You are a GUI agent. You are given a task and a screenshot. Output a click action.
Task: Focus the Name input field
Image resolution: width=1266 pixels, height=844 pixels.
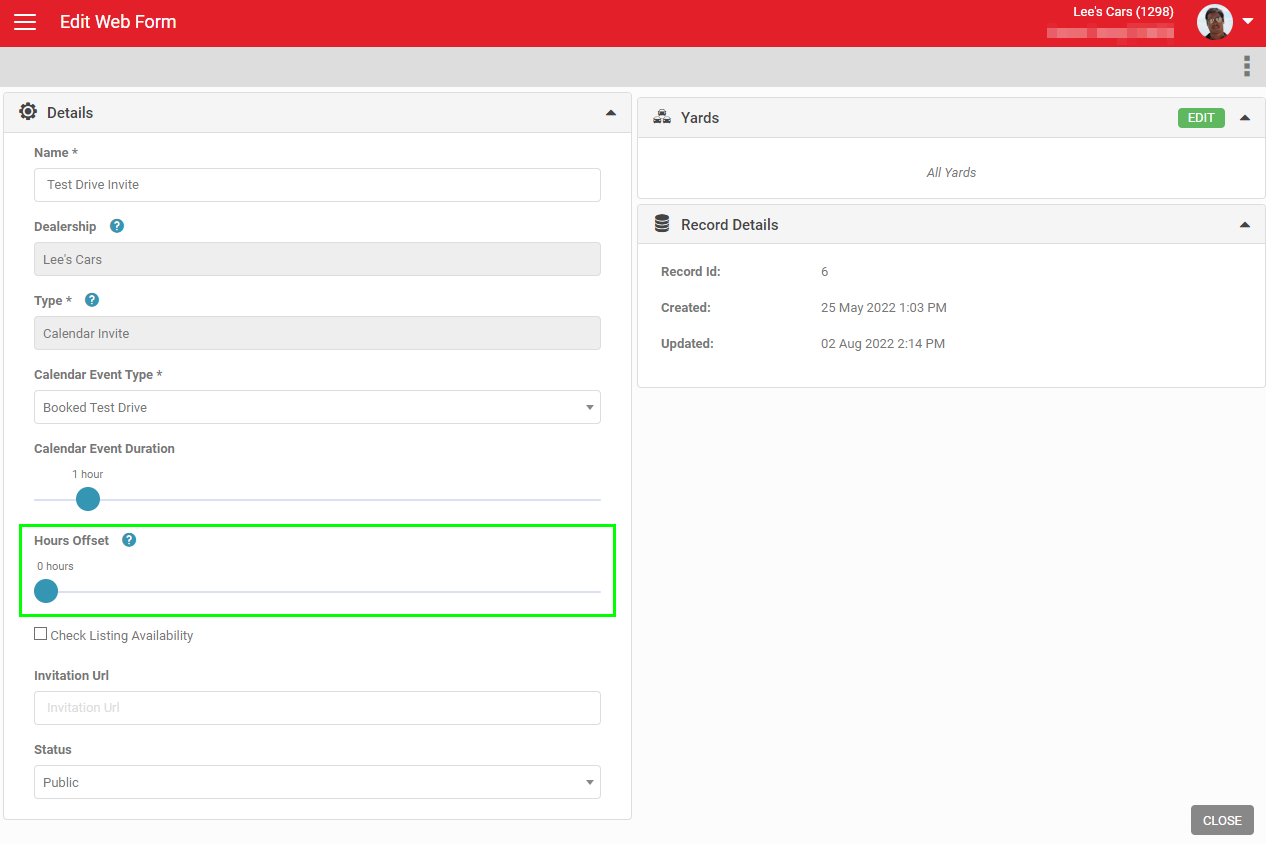317,185
